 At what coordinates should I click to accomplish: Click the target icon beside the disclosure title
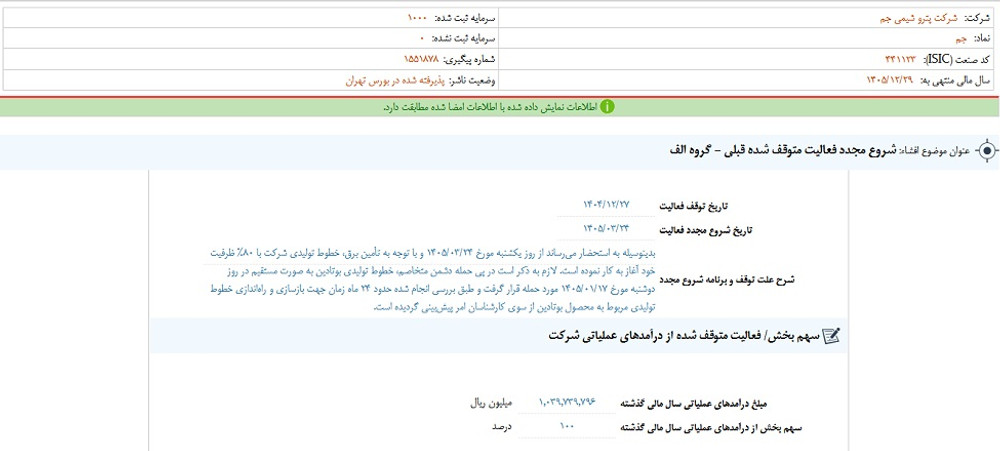tap(987, 152)
